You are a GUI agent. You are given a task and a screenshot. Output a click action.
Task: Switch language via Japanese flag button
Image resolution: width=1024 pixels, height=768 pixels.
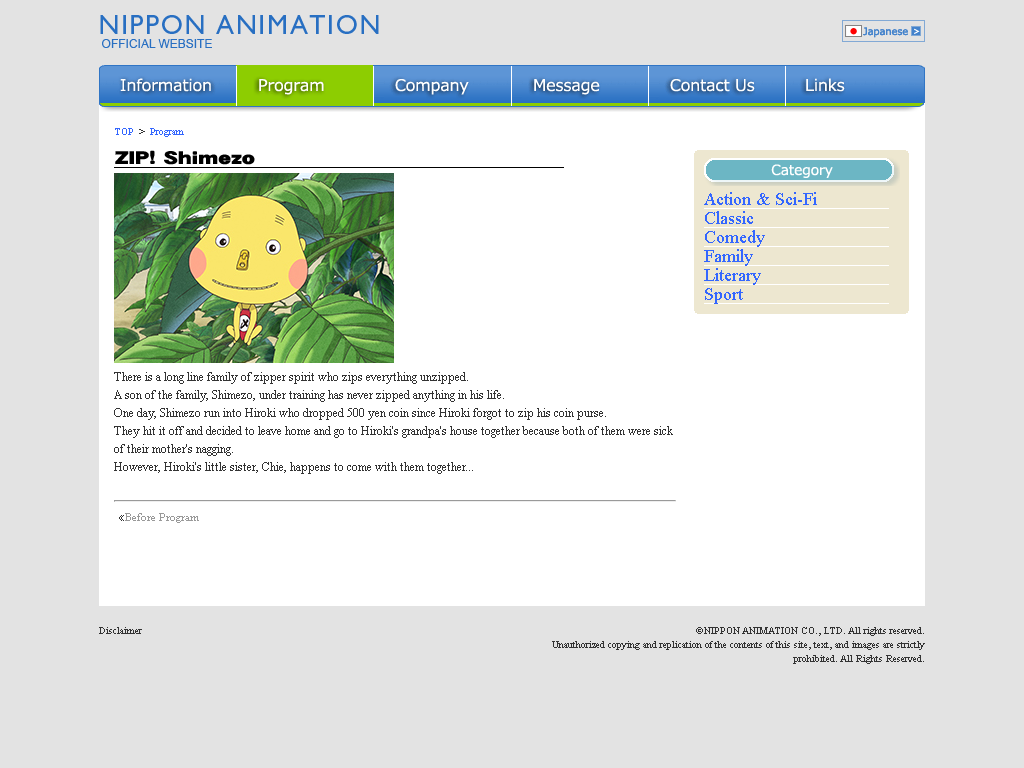[883, 31]
